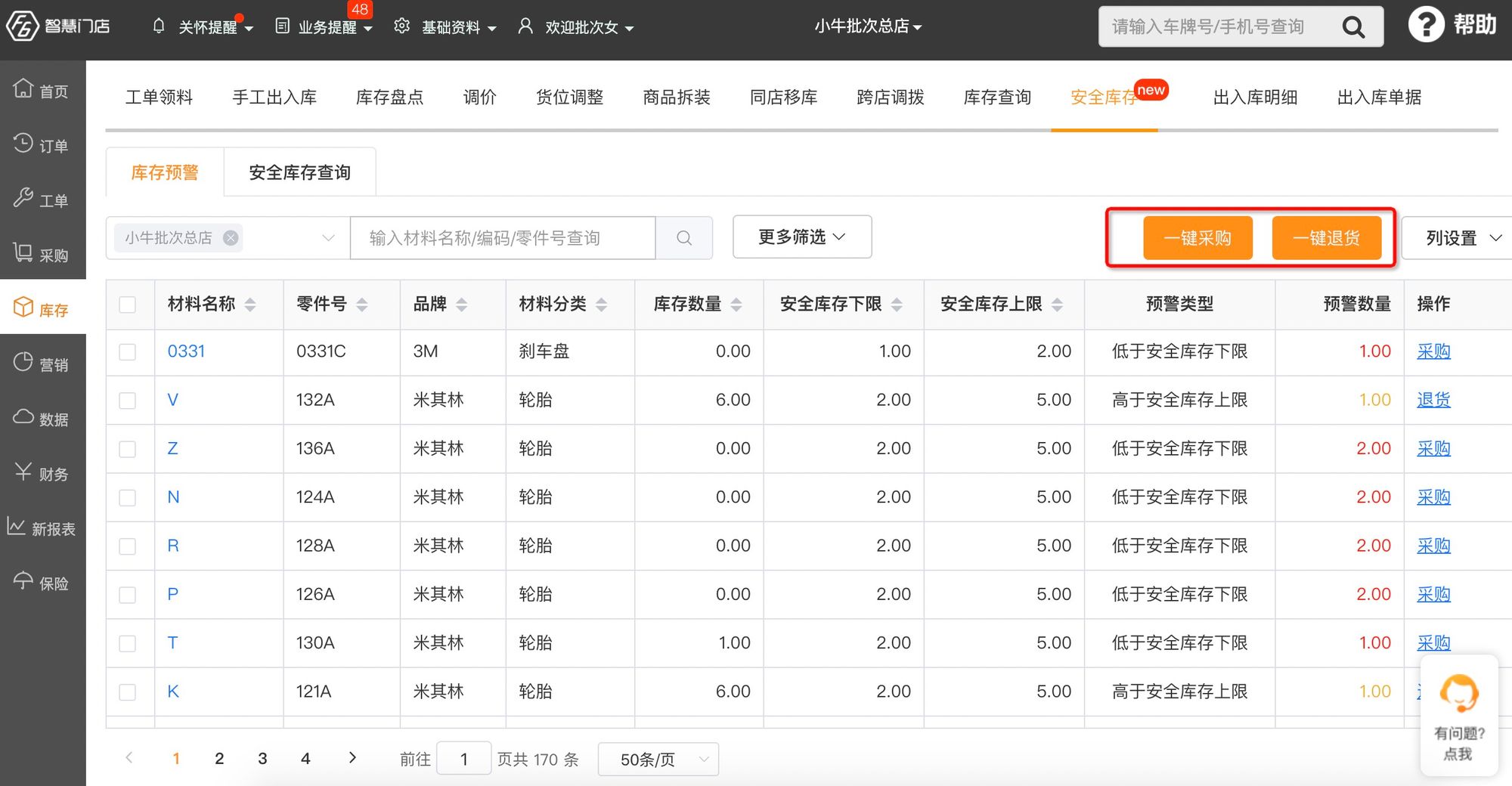Open the 库存盘点 menu item
Viewport: 1512px width, 786px height.
[389, 97]
